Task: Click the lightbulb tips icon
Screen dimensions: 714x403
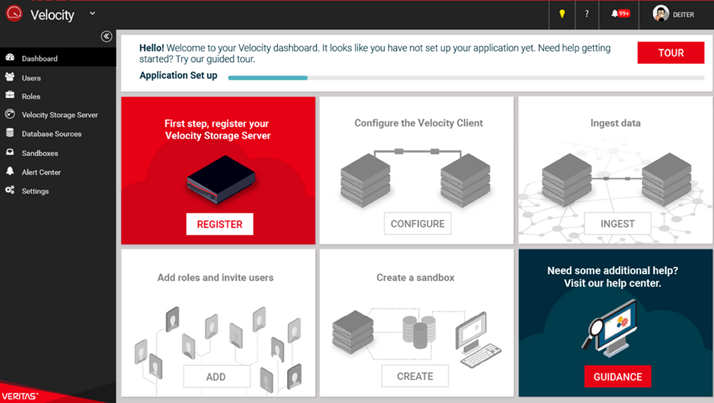Action: click(562, 14)
